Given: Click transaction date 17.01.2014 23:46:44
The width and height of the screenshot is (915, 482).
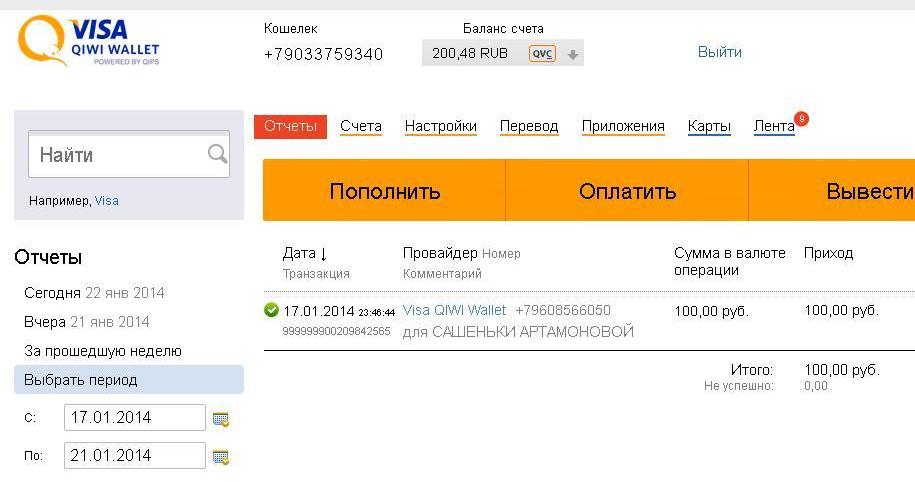Looking at the screenshot, I should click(x=339, y=311).
